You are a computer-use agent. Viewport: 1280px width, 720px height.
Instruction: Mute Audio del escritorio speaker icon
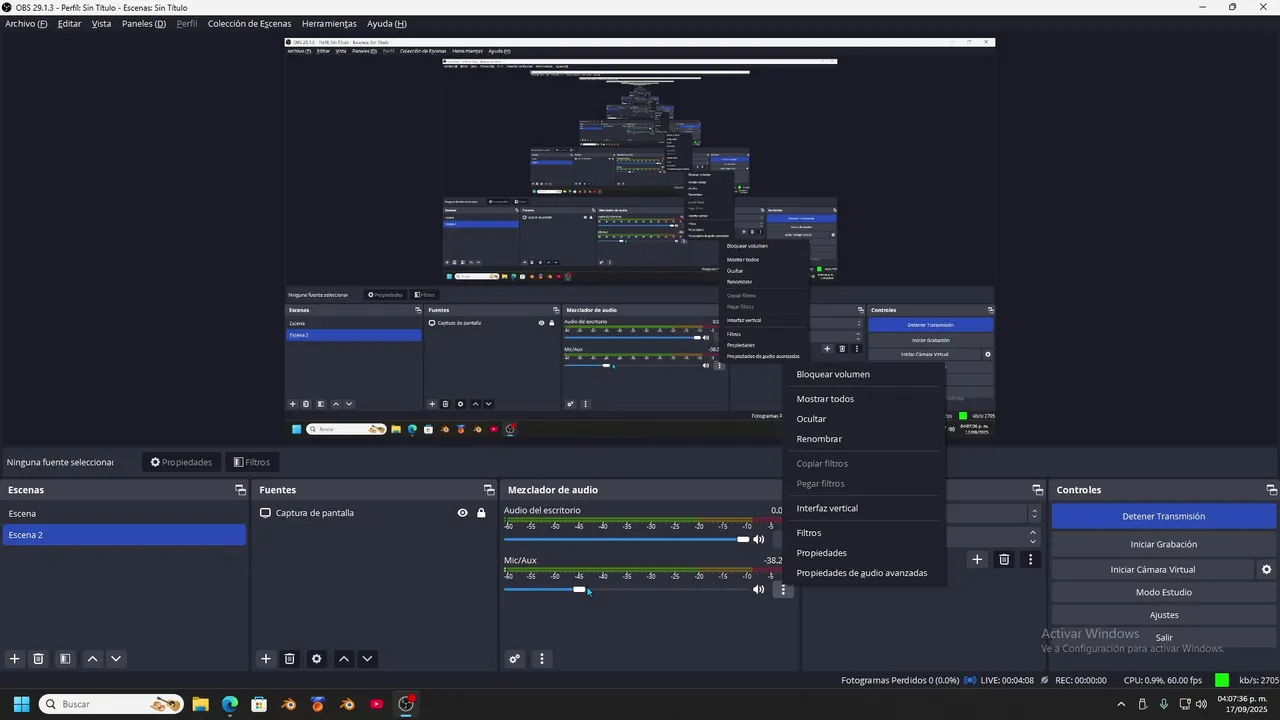759,540
